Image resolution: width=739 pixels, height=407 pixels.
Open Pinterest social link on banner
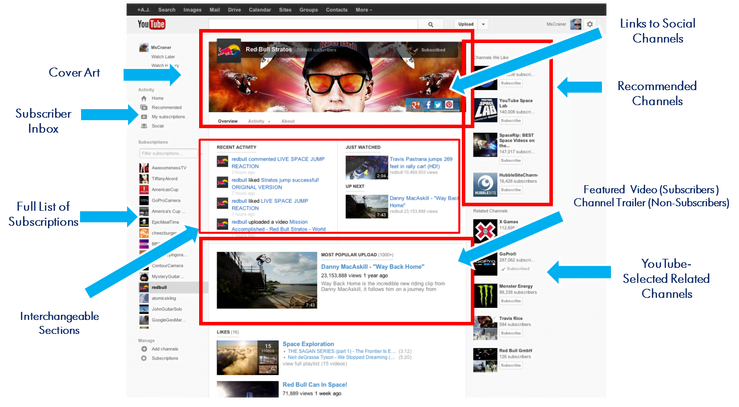pyautogui.click(x=449, y=105)
